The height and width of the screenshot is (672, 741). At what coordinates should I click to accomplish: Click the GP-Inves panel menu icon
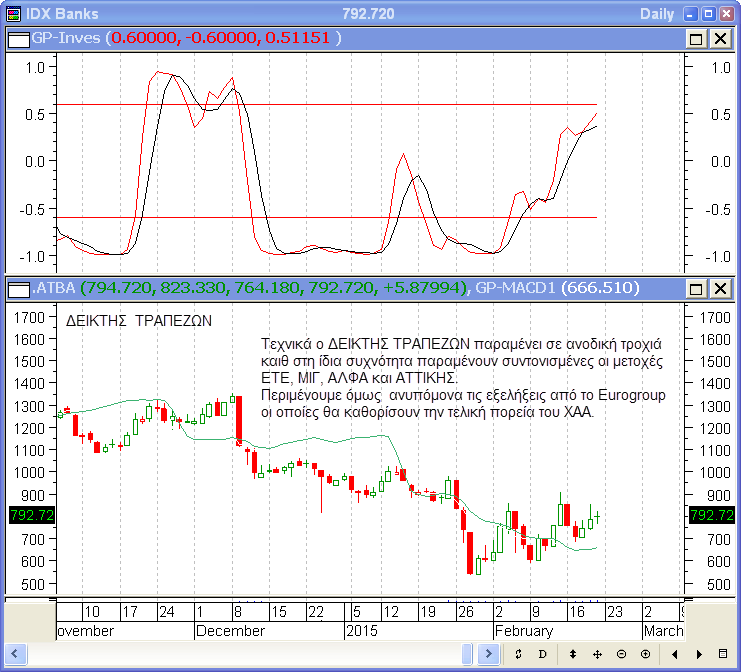coord(19,39)
